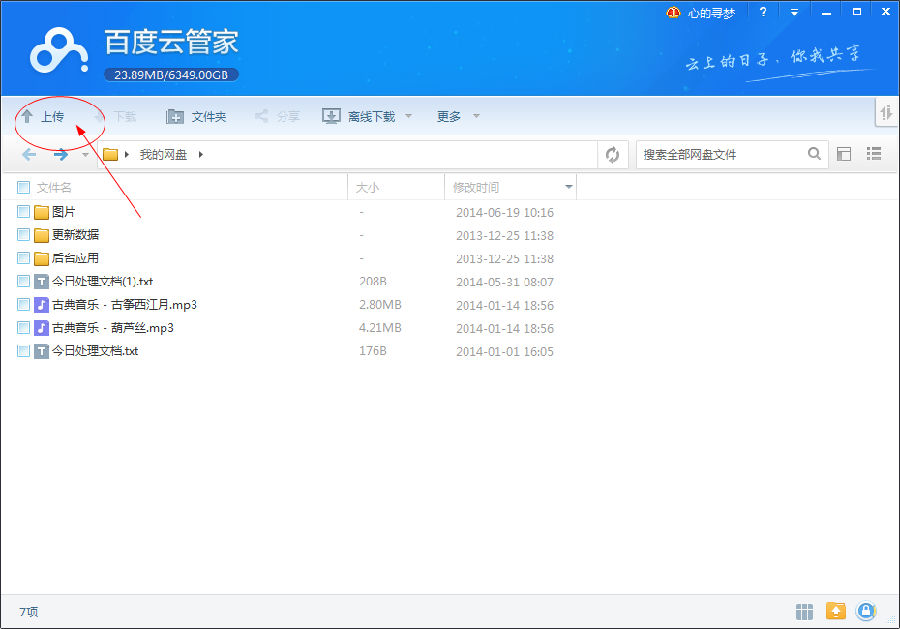
Task: Tick the select-all checkbox beside 文件名
Action: (x=24, y=188)
